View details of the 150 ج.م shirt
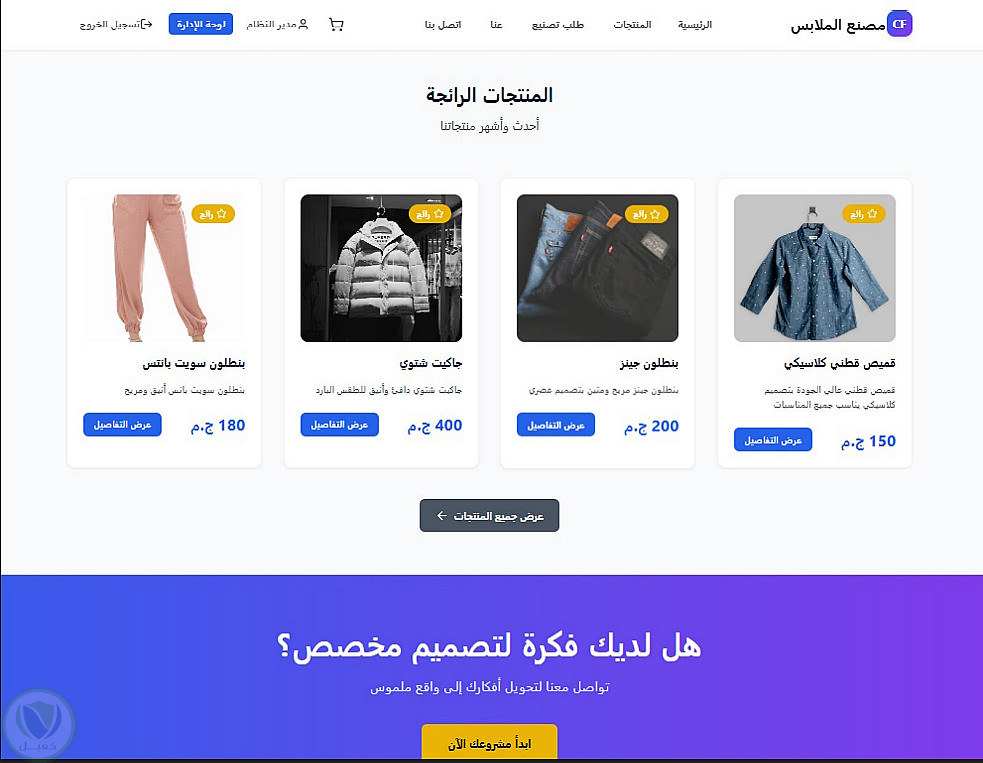983x763 pixels. click(x=773, y=440)
